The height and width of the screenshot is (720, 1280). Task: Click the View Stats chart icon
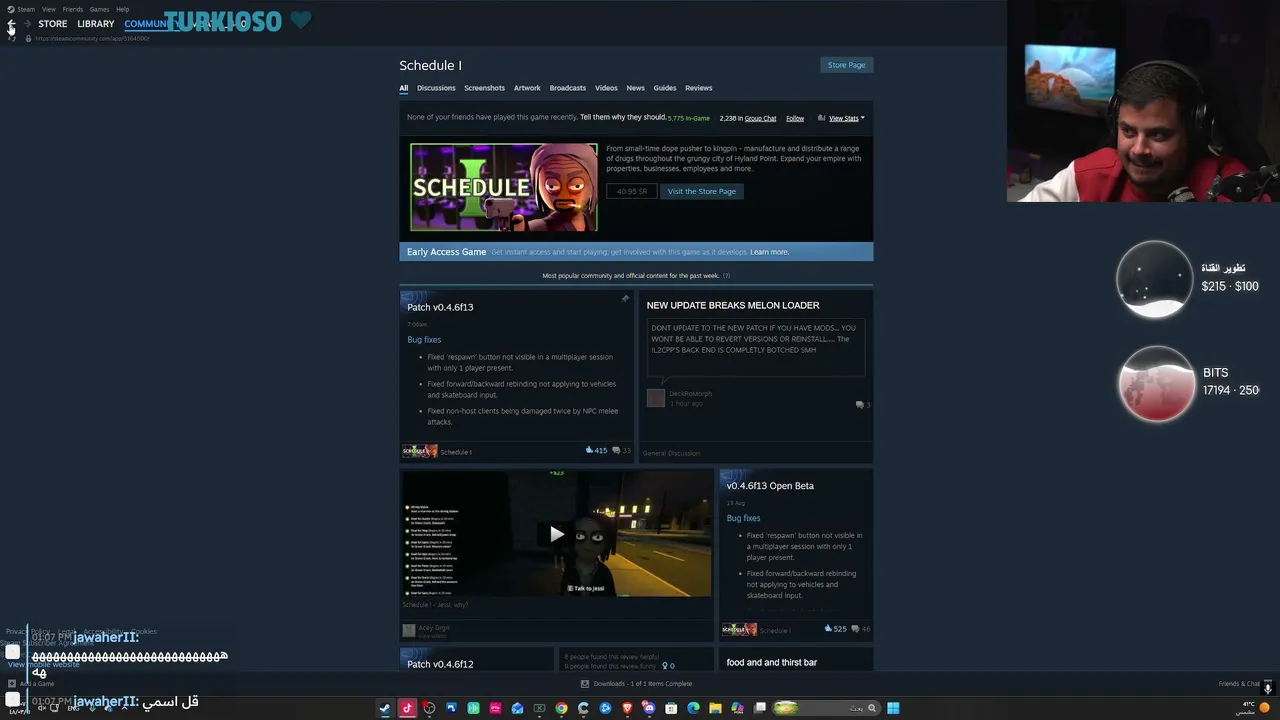822,118
